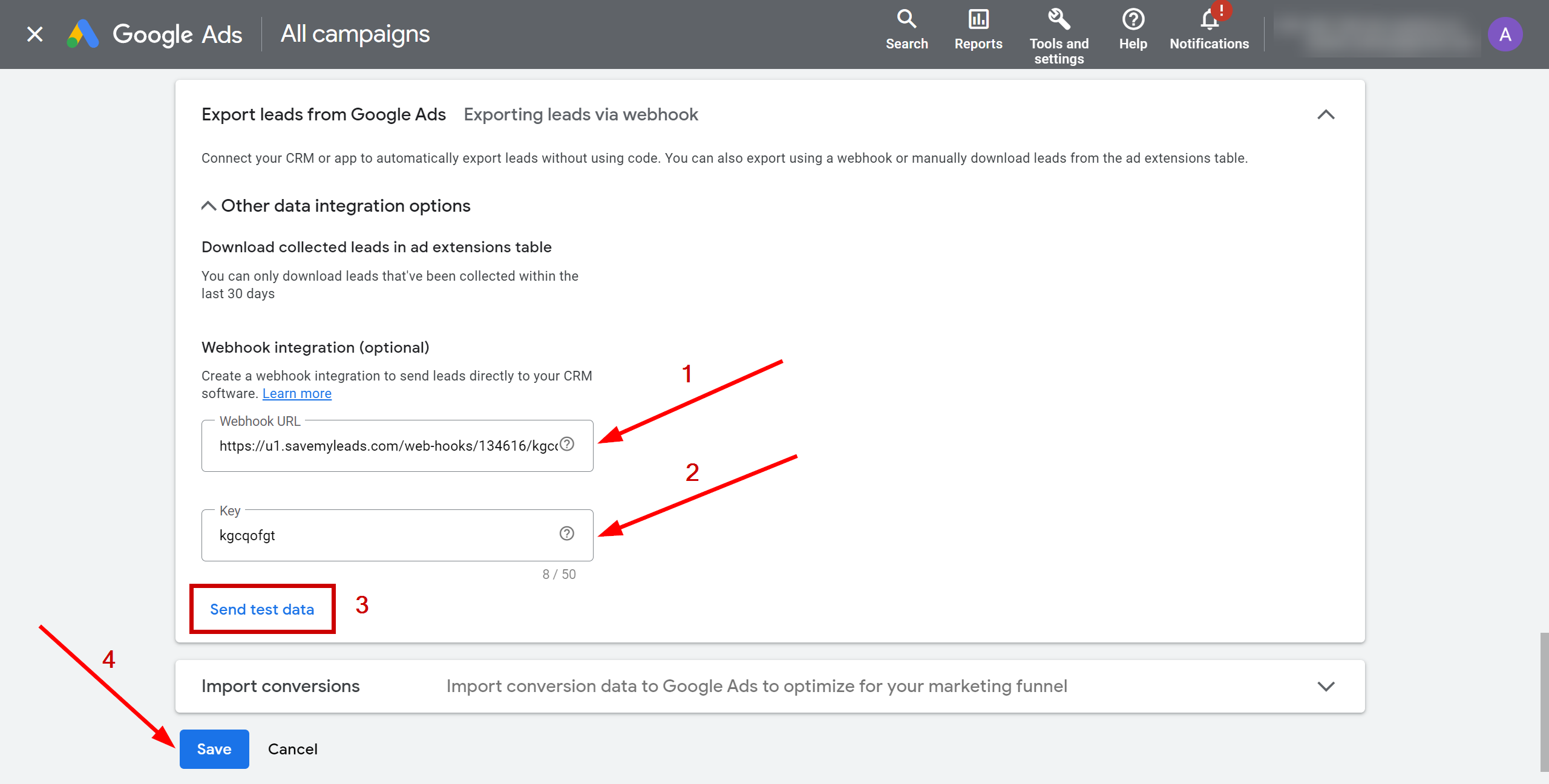Click the question mark icon next to Key field

567,533
